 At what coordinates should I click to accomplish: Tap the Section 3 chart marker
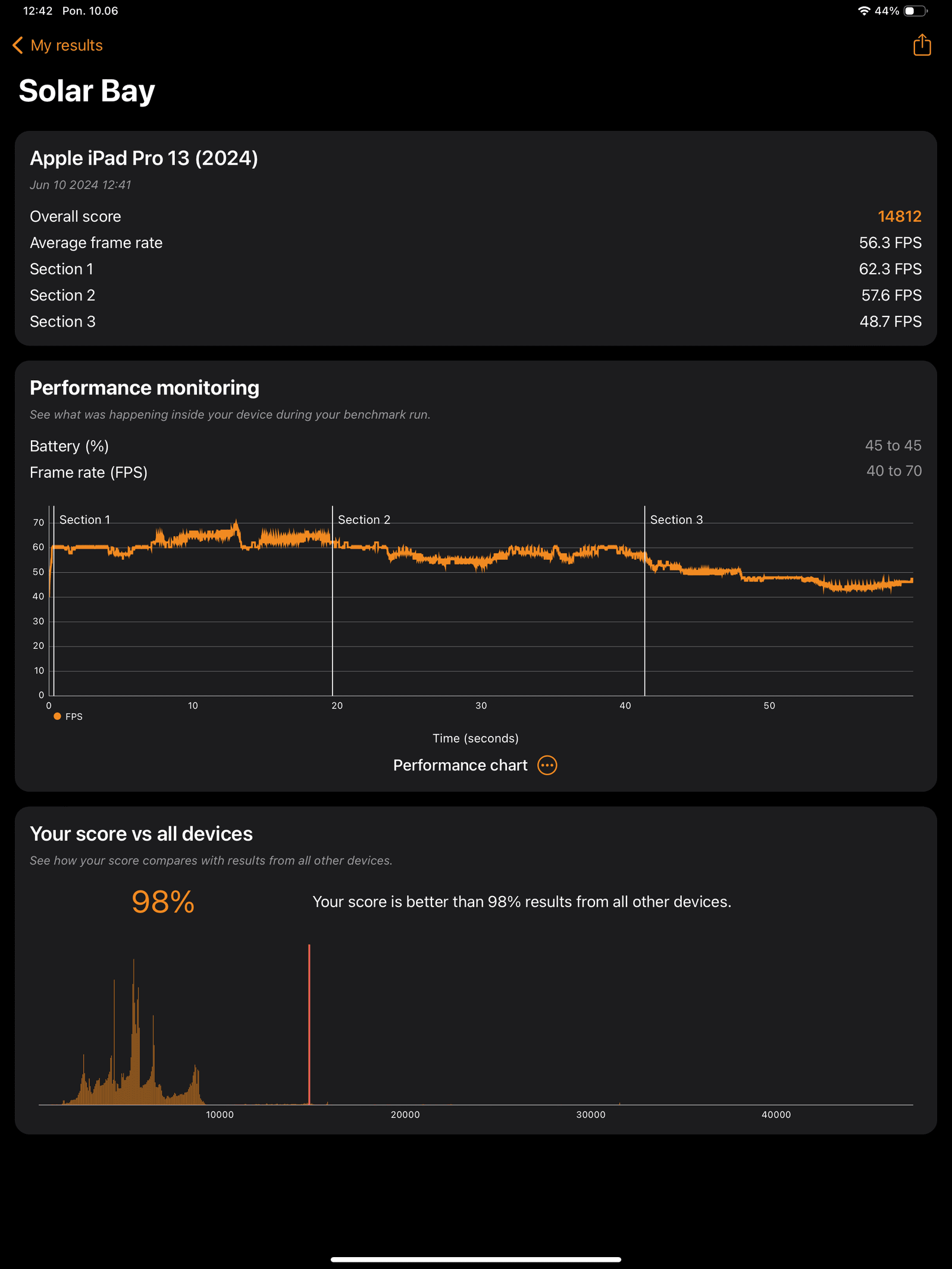point(677,519)
